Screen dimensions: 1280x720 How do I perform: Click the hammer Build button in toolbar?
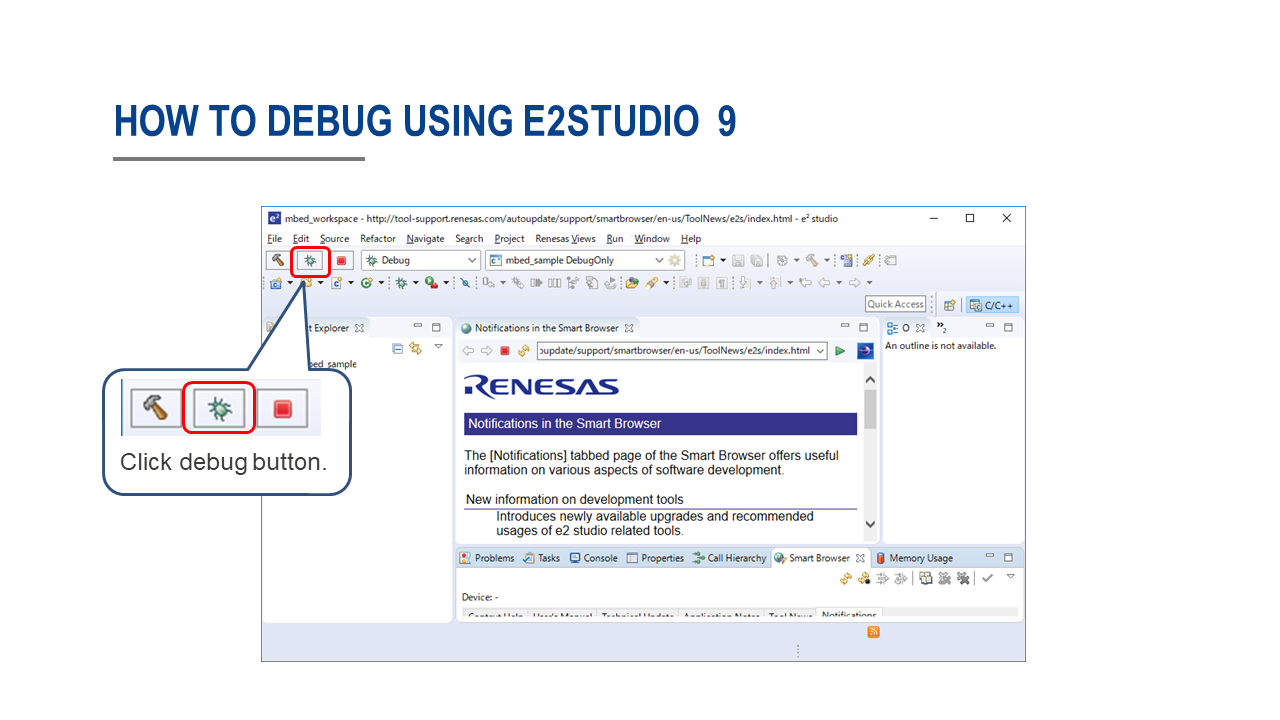pos(277,260)
